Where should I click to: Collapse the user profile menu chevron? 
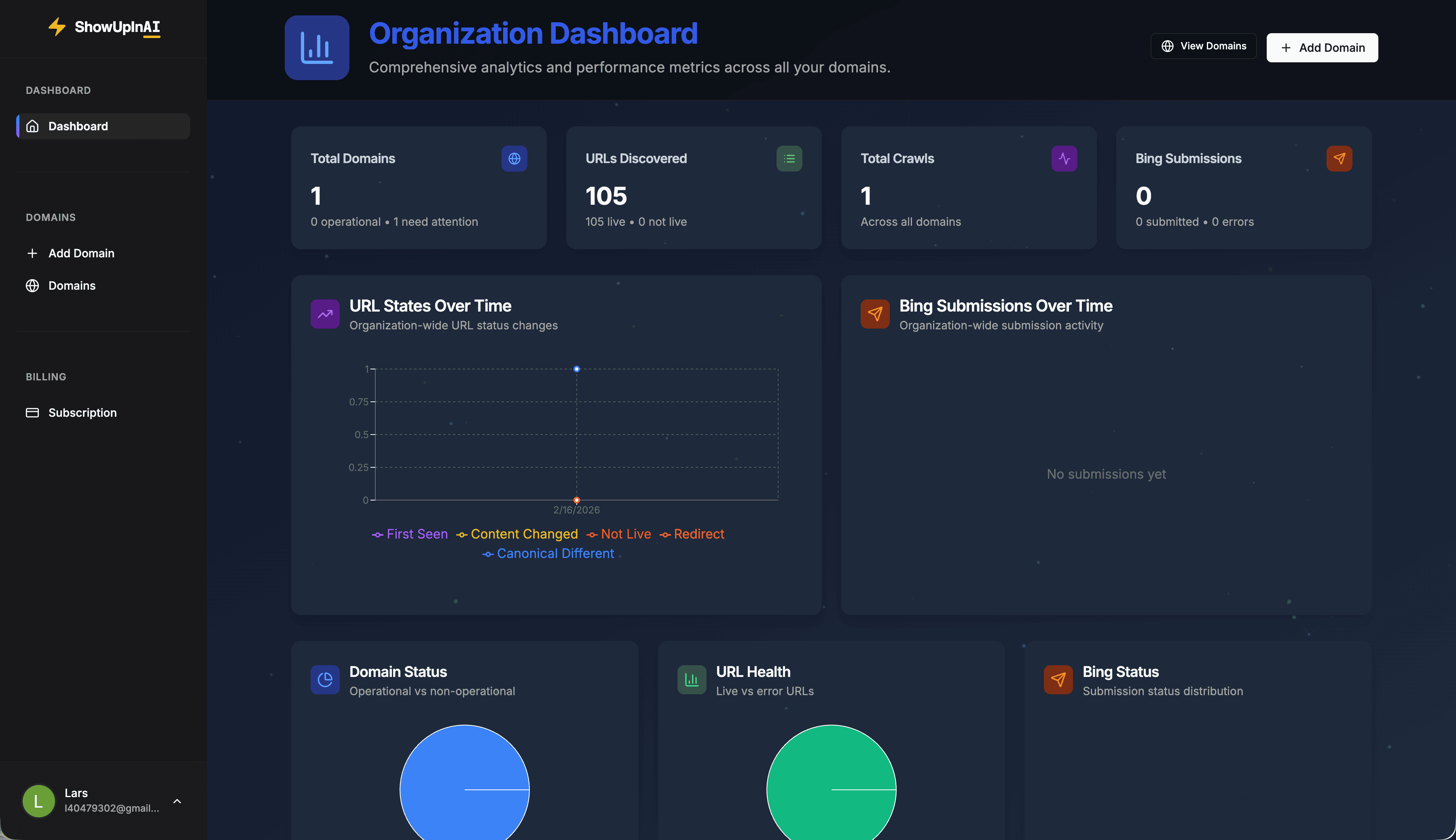(x=177, y=801)
